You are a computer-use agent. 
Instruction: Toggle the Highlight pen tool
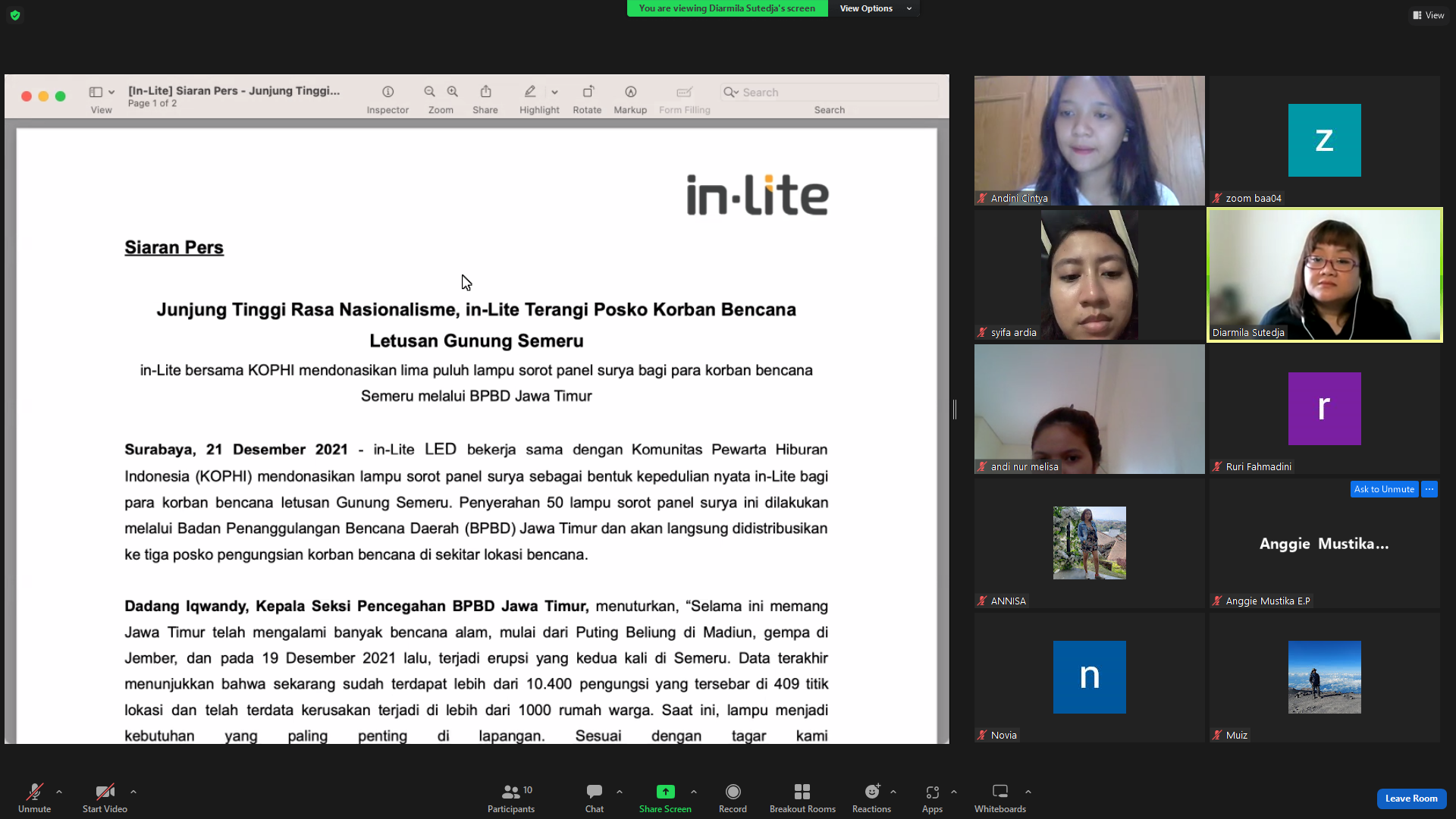530,92
